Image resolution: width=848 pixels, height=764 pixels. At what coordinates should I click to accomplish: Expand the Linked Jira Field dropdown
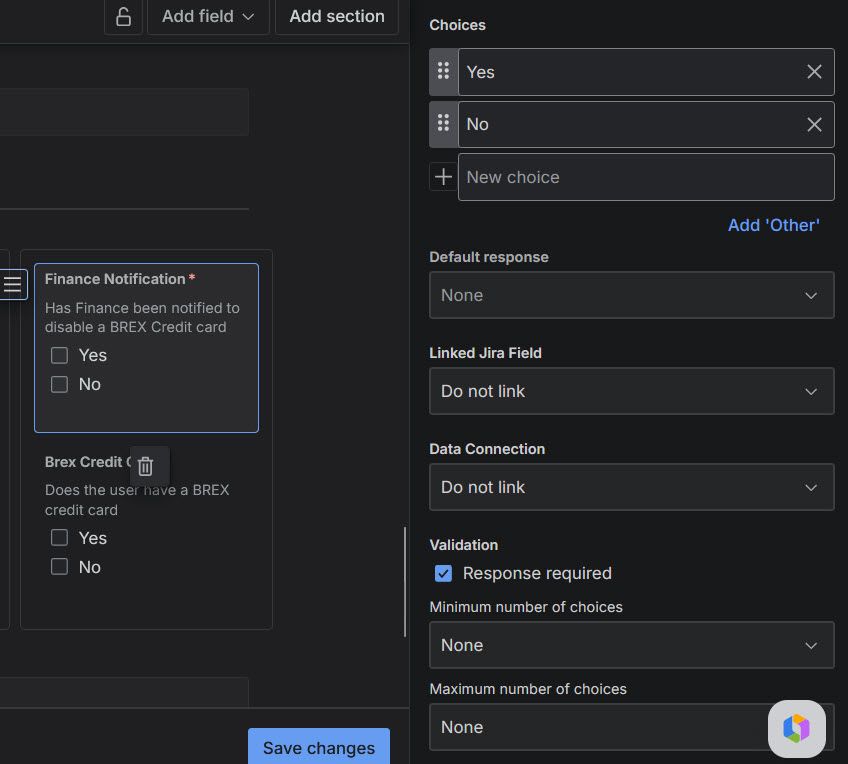pos(631,391)
